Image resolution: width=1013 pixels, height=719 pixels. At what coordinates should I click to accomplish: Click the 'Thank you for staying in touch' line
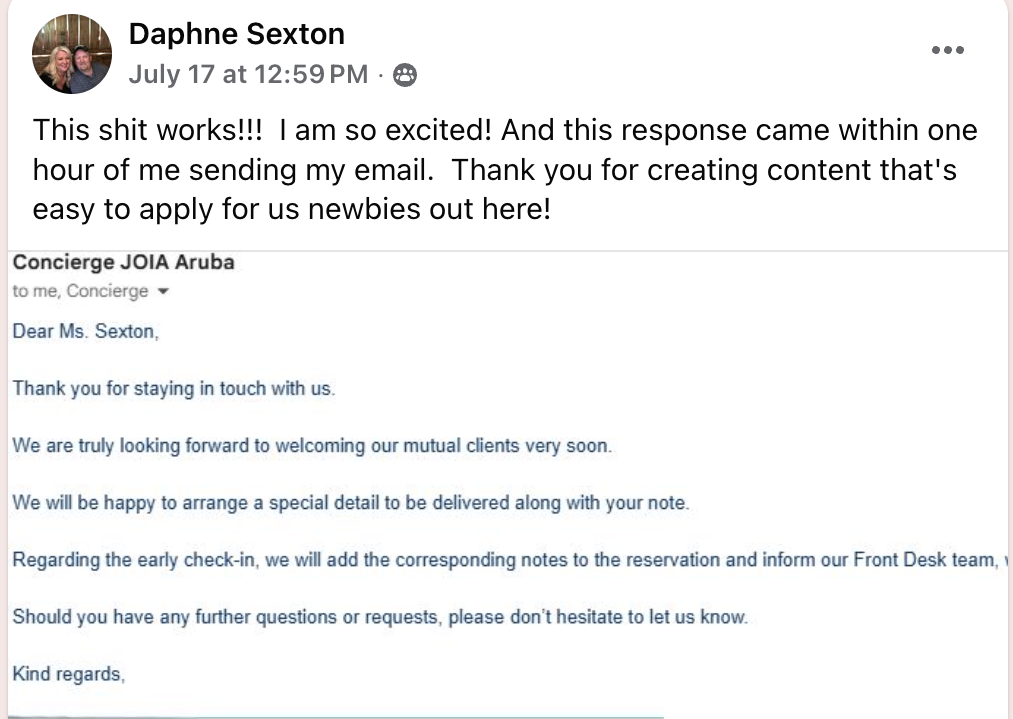point(174,388)
